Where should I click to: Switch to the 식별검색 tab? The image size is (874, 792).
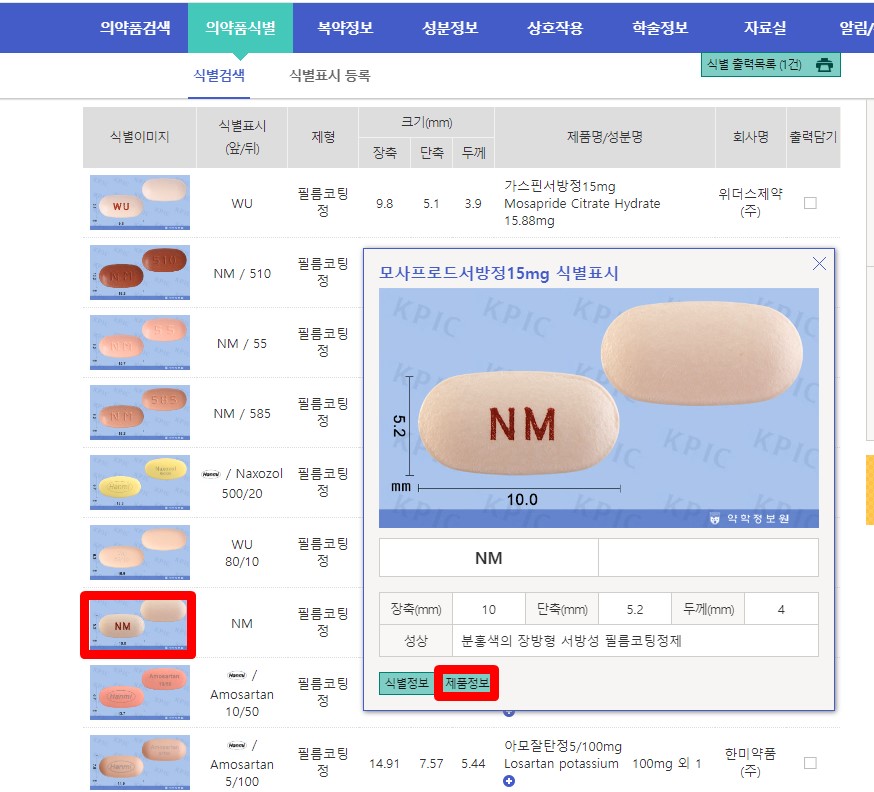click(x=218, y=75)
